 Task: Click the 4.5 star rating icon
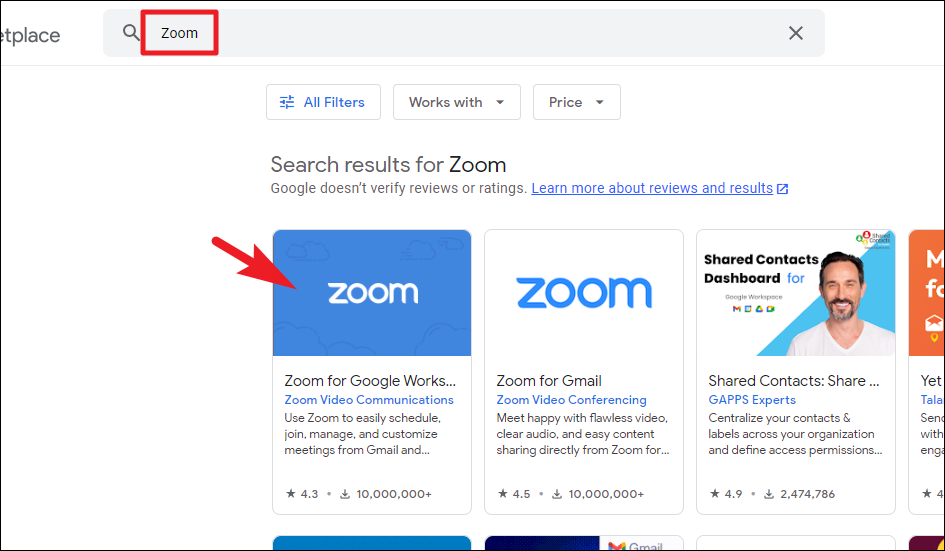coord(503,494)
